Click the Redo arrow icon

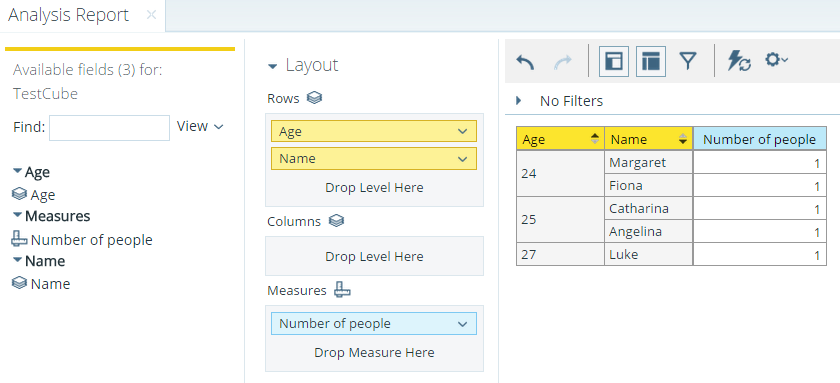click(562, 62)
